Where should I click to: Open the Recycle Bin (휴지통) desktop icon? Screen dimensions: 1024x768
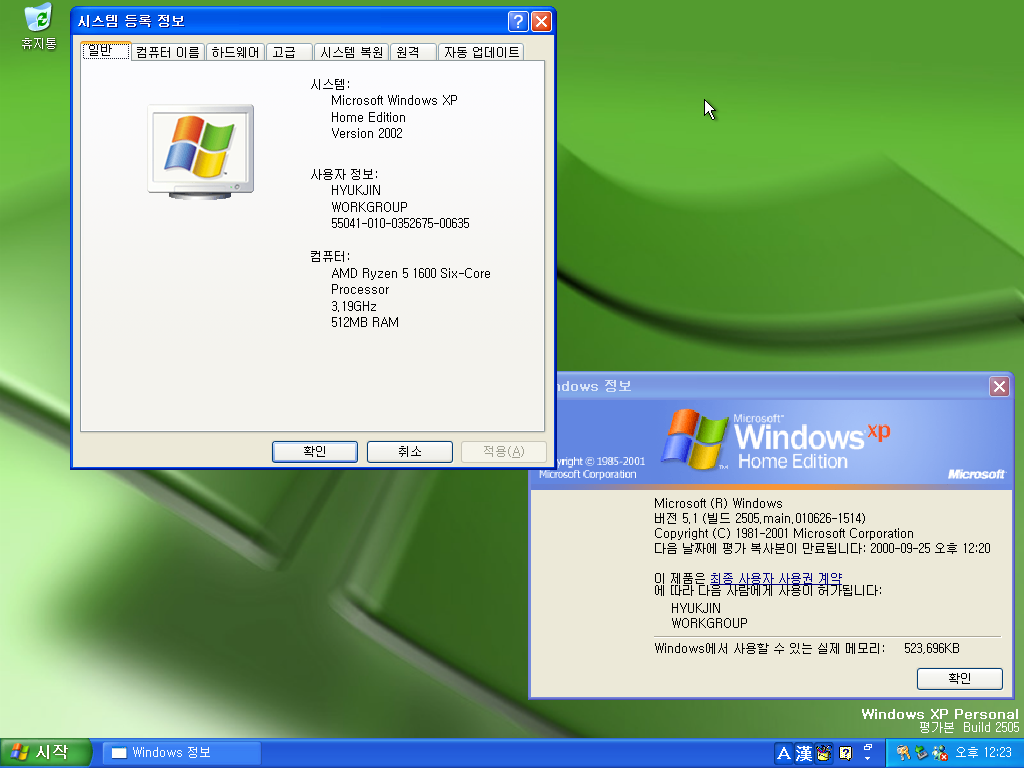tap(39, 27)
